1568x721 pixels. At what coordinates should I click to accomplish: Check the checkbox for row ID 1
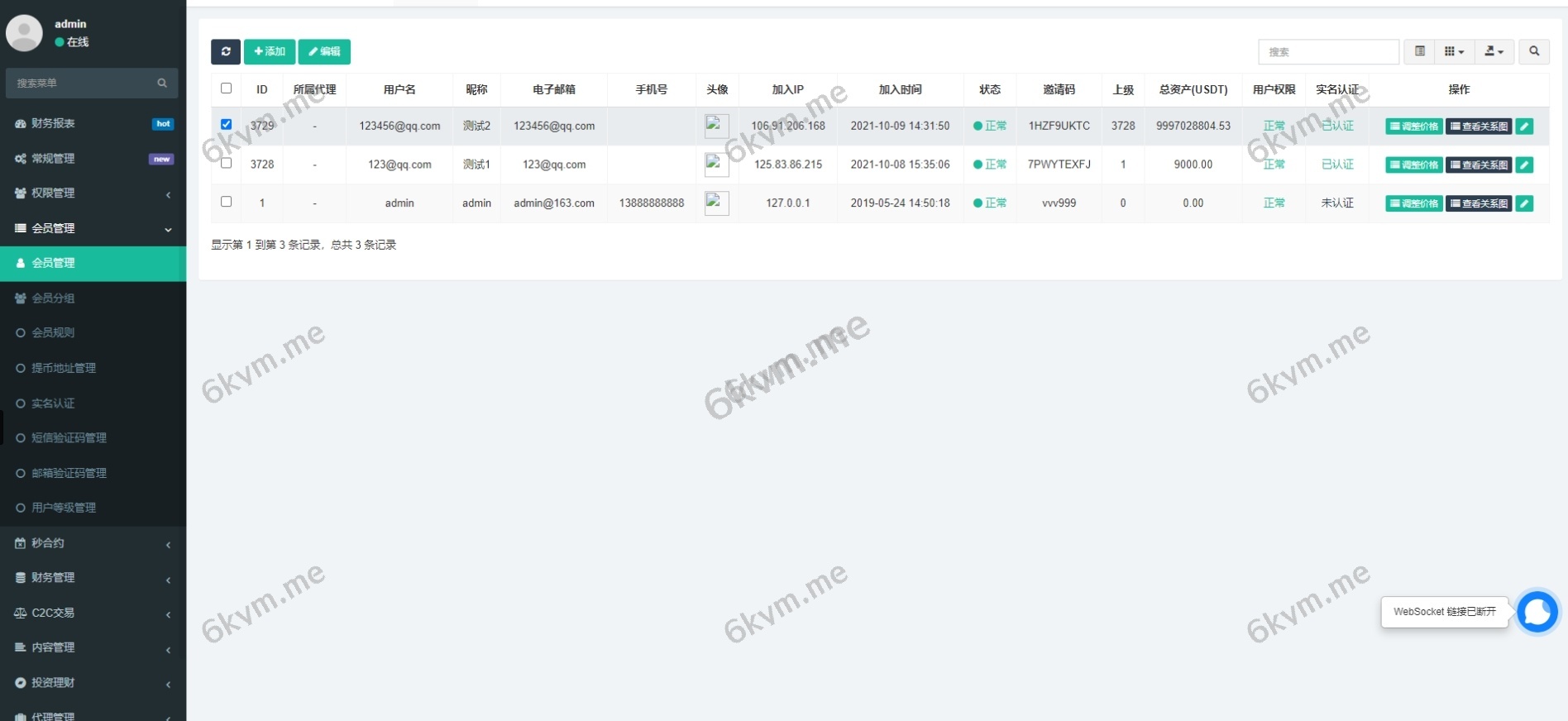click(x=226, y=202)
